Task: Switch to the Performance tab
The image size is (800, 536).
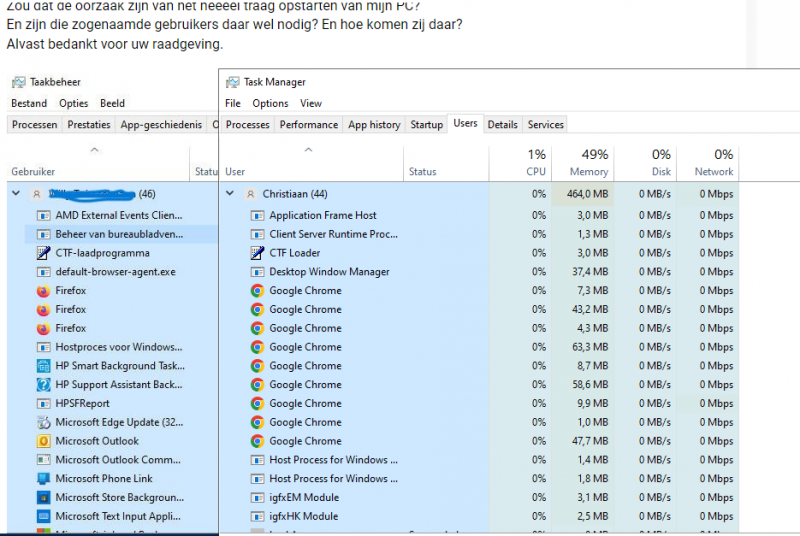Action: (308, 125)
